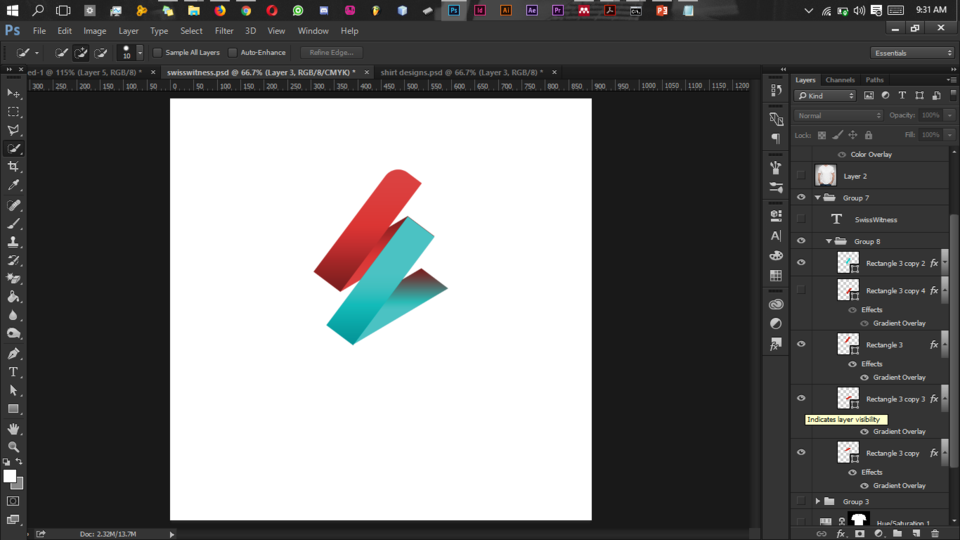Collapse Group 7 folder arrow
The width and height of the screenshot is (960, 540).
pos(817,197)
